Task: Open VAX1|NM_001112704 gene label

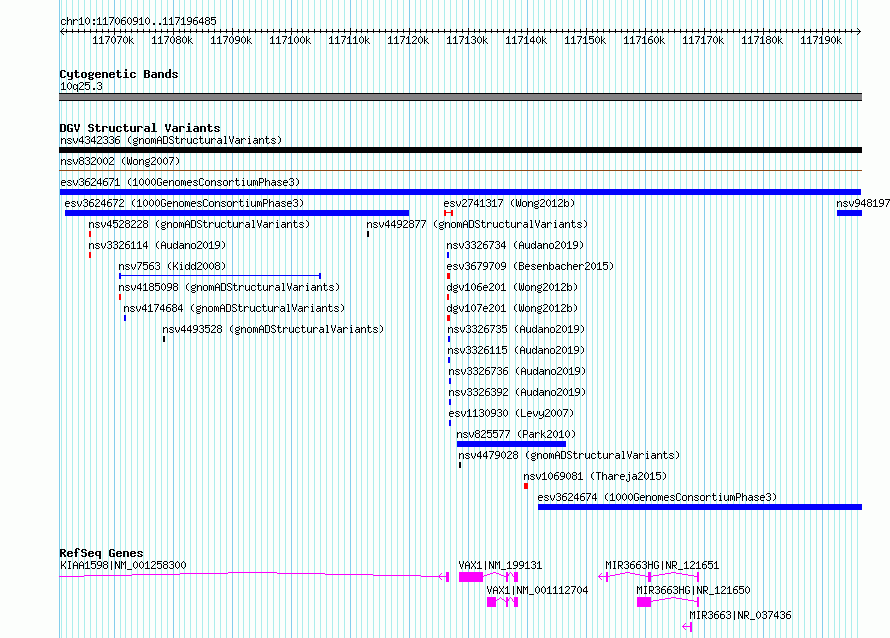Action: (537, 590)
